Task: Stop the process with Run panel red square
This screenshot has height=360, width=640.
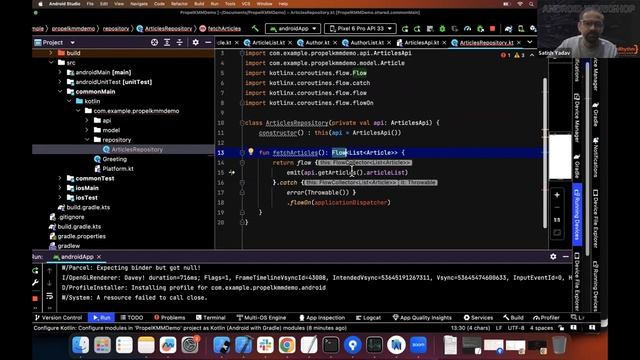Action: coord(35,298)
